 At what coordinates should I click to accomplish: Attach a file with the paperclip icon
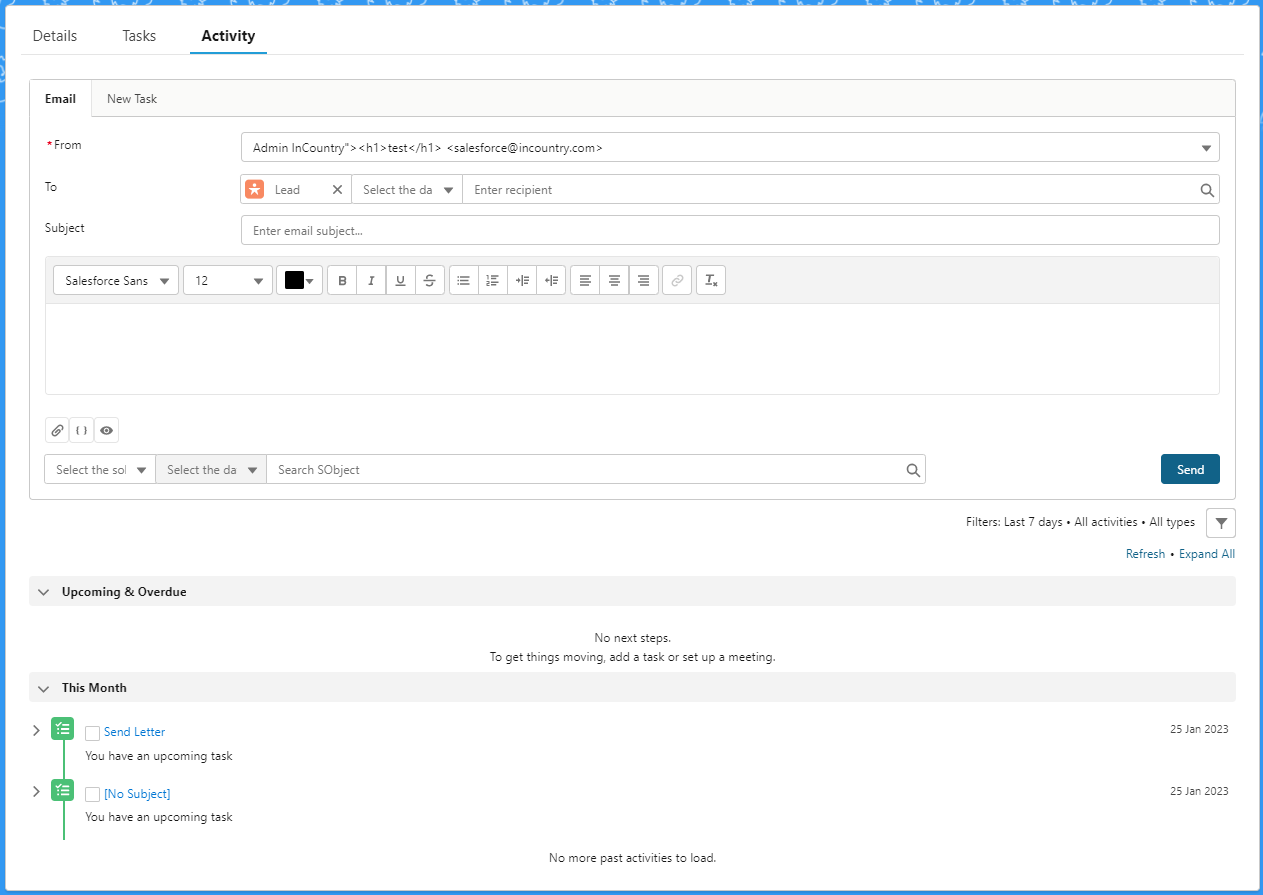pyautogui.click(x=57, y=429)
